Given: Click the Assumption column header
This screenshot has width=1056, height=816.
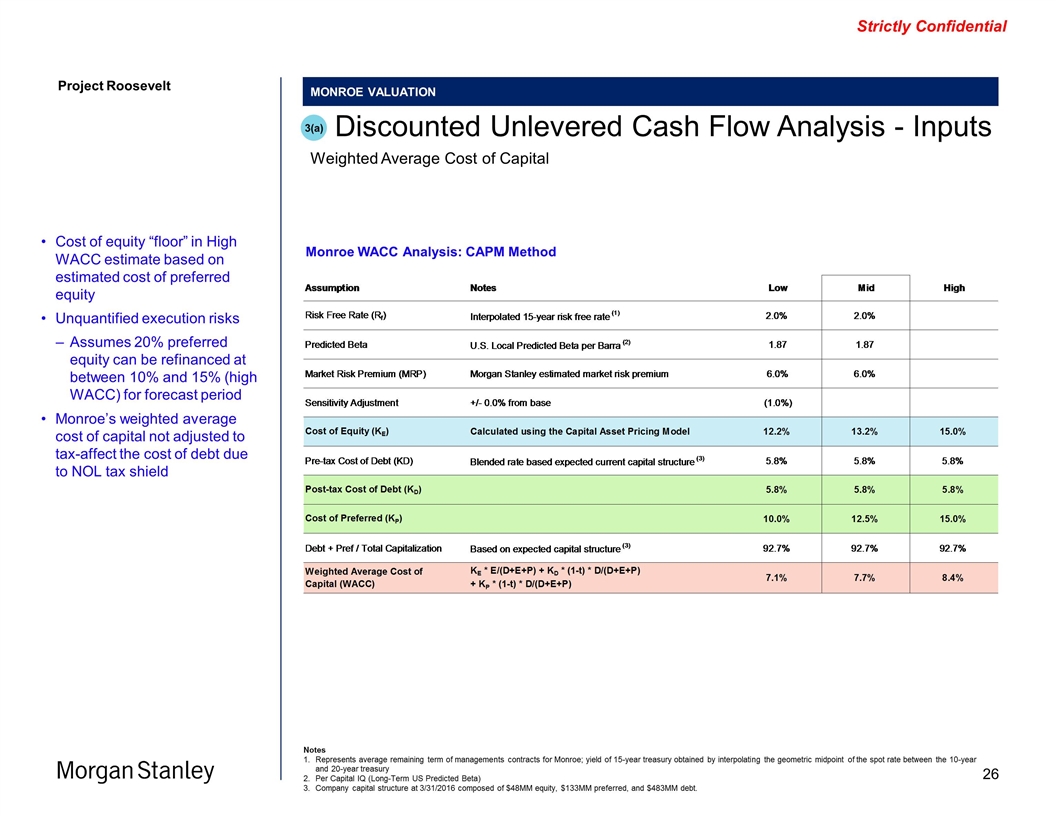Looking at the screenshot, I should 332,287.
